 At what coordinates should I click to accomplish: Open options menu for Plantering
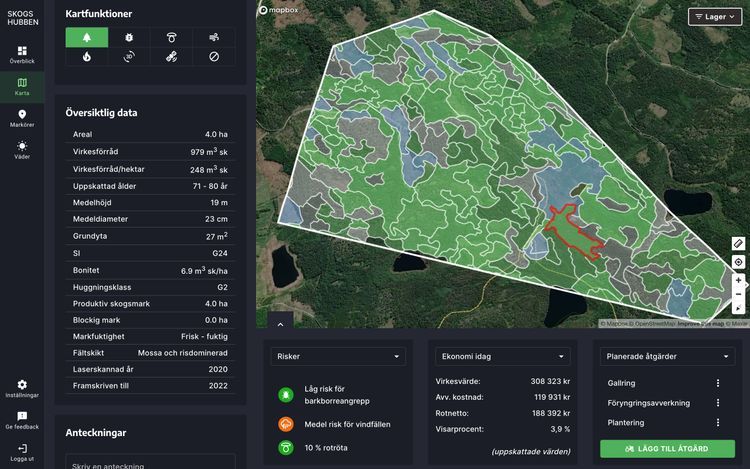(x=717, y=423)
